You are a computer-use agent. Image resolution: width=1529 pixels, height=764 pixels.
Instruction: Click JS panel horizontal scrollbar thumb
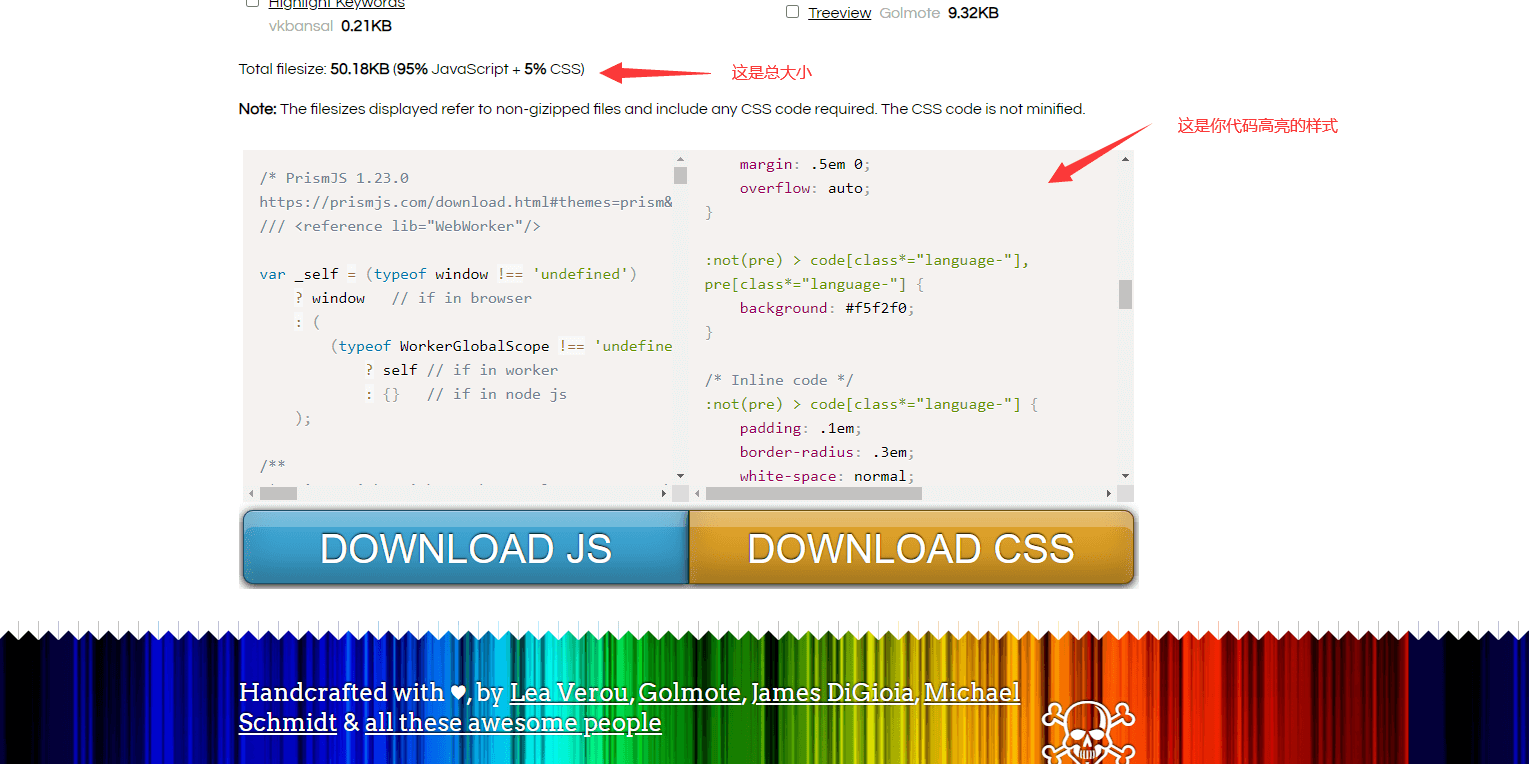click(278, 493)
